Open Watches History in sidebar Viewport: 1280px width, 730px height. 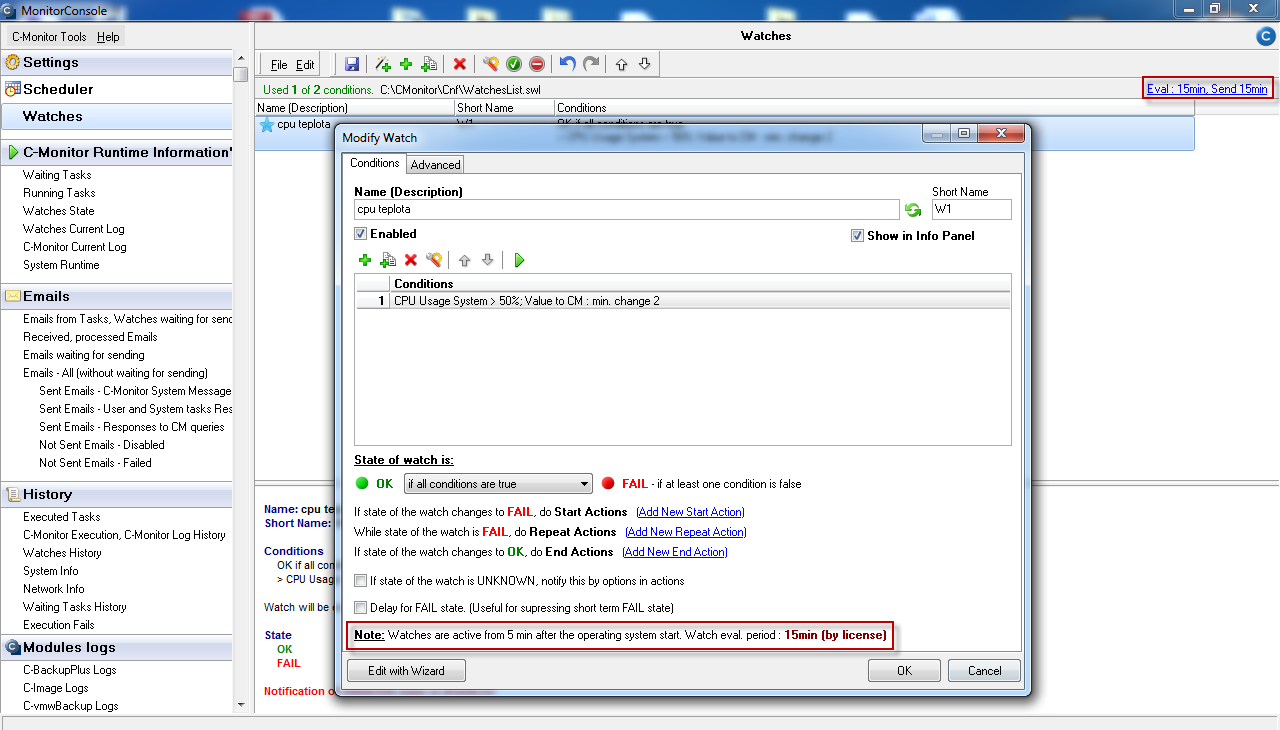62,553
